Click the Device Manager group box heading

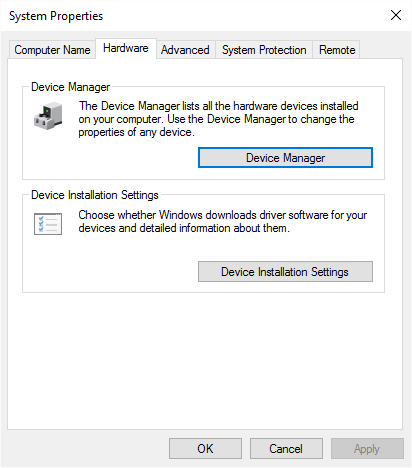coord(70,87)
